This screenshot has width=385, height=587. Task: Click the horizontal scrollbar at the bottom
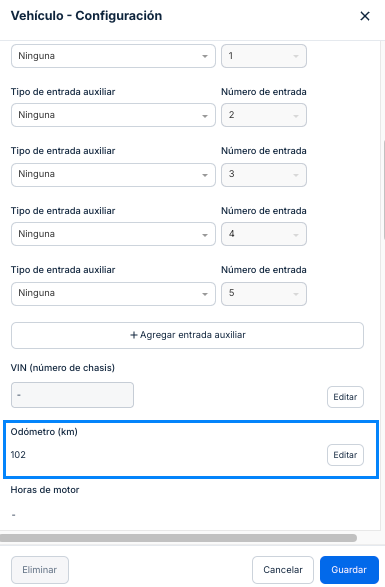click(178, 538)
